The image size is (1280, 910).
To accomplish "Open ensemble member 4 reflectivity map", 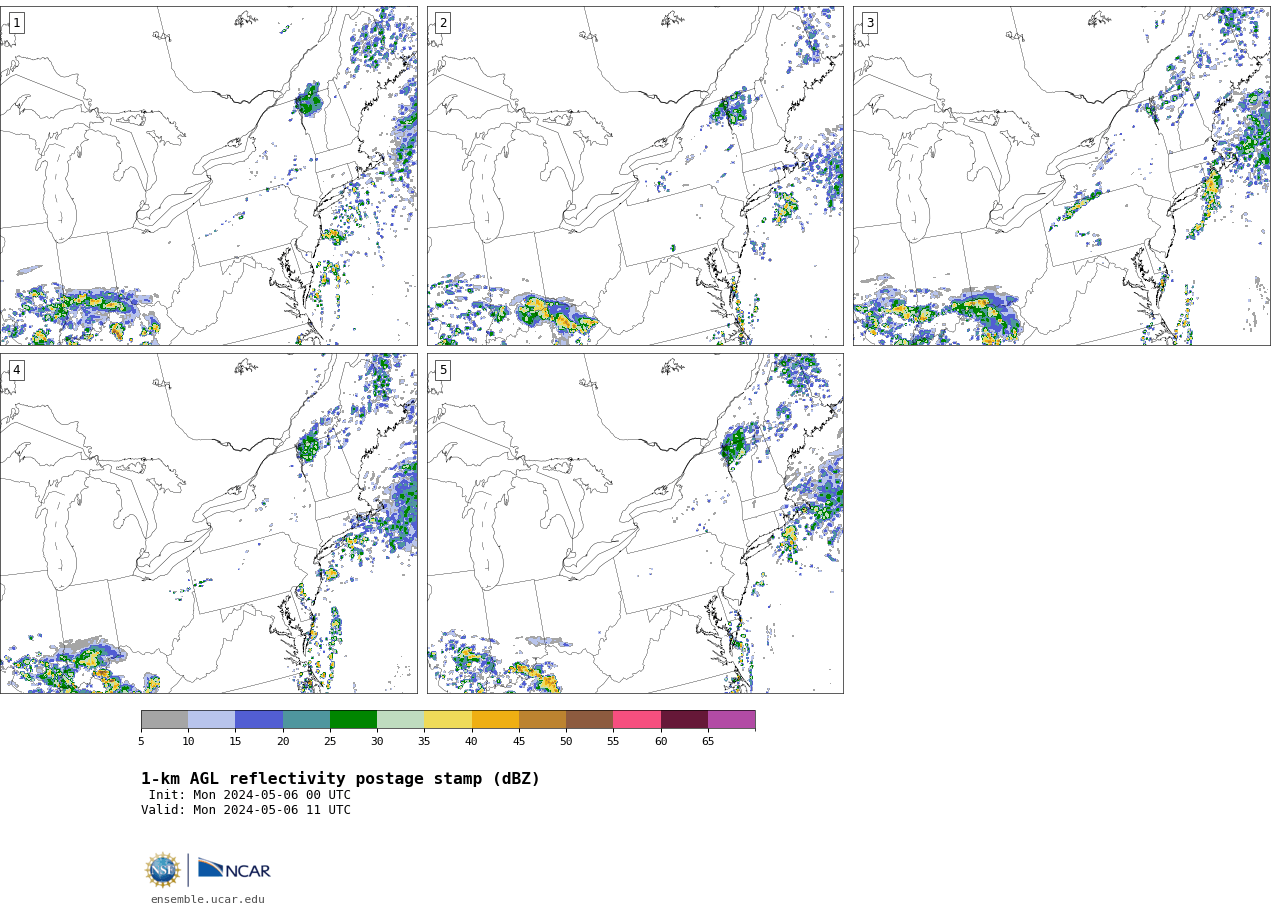I will point(208,523).
